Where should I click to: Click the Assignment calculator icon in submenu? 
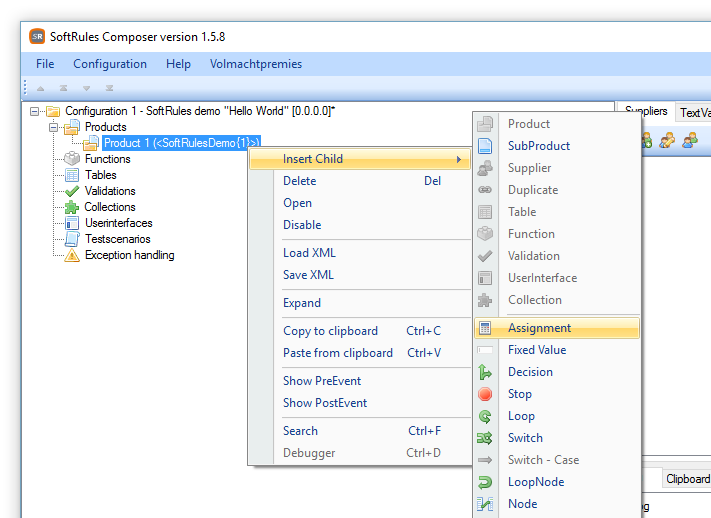pyautogui.click(x=485, y=328)
